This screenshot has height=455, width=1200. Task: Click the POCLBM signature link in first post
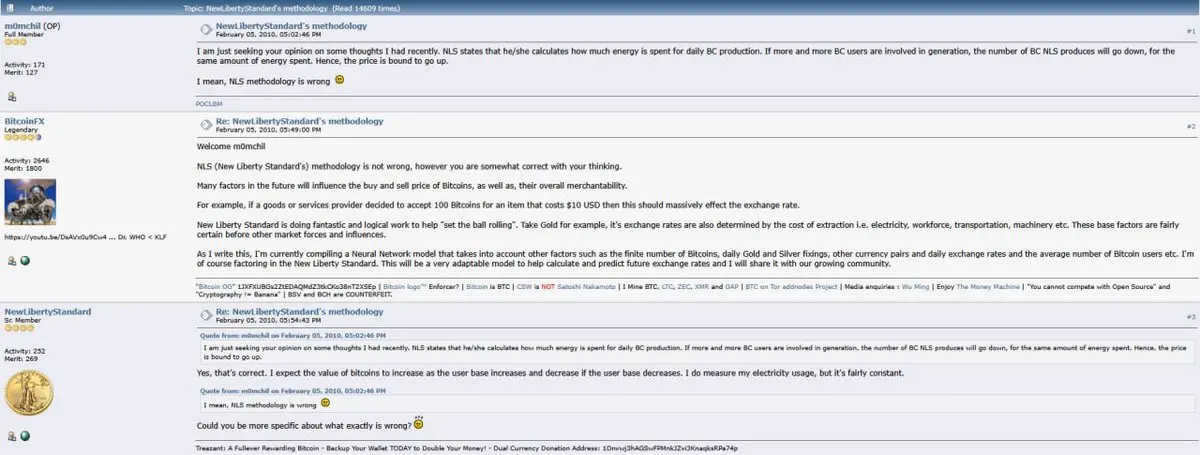click(208, 104)
